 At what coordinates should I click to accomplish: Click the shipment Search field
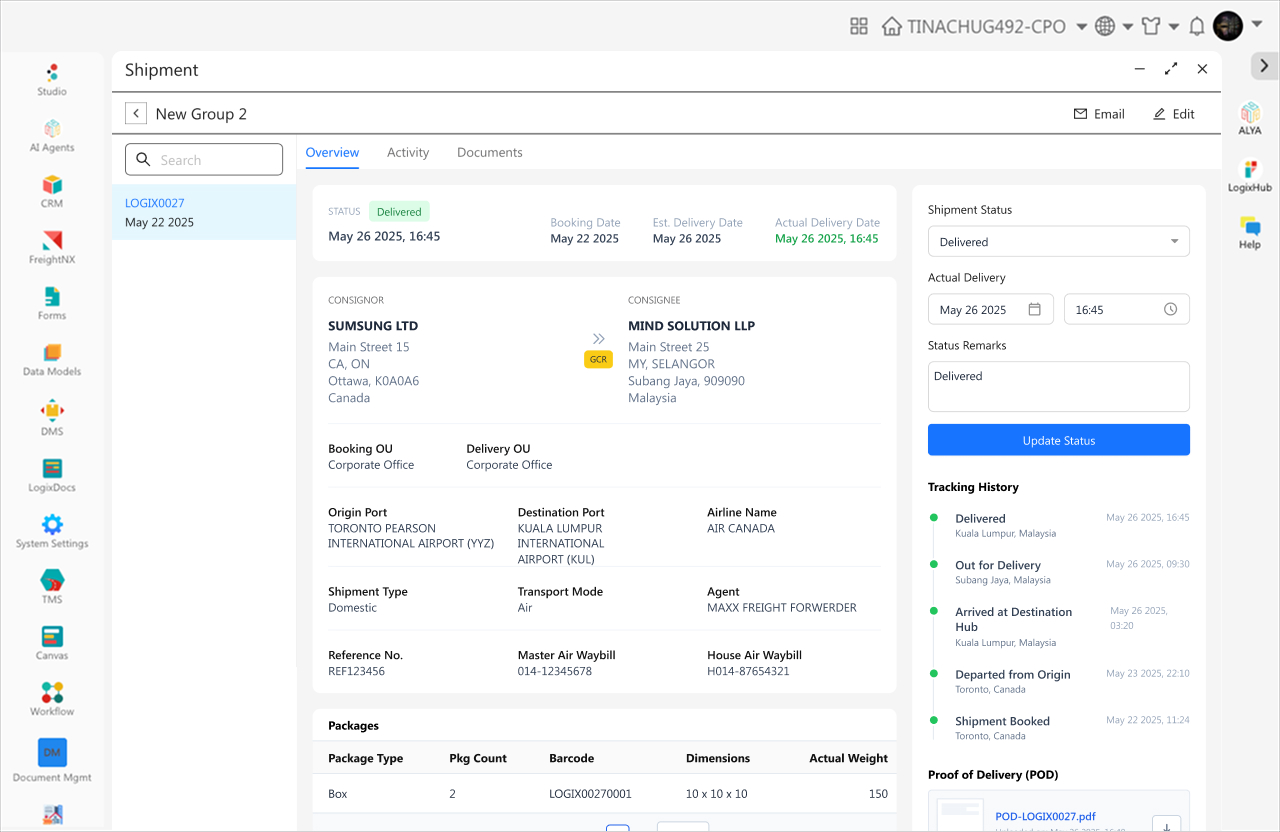pos(204,160)
